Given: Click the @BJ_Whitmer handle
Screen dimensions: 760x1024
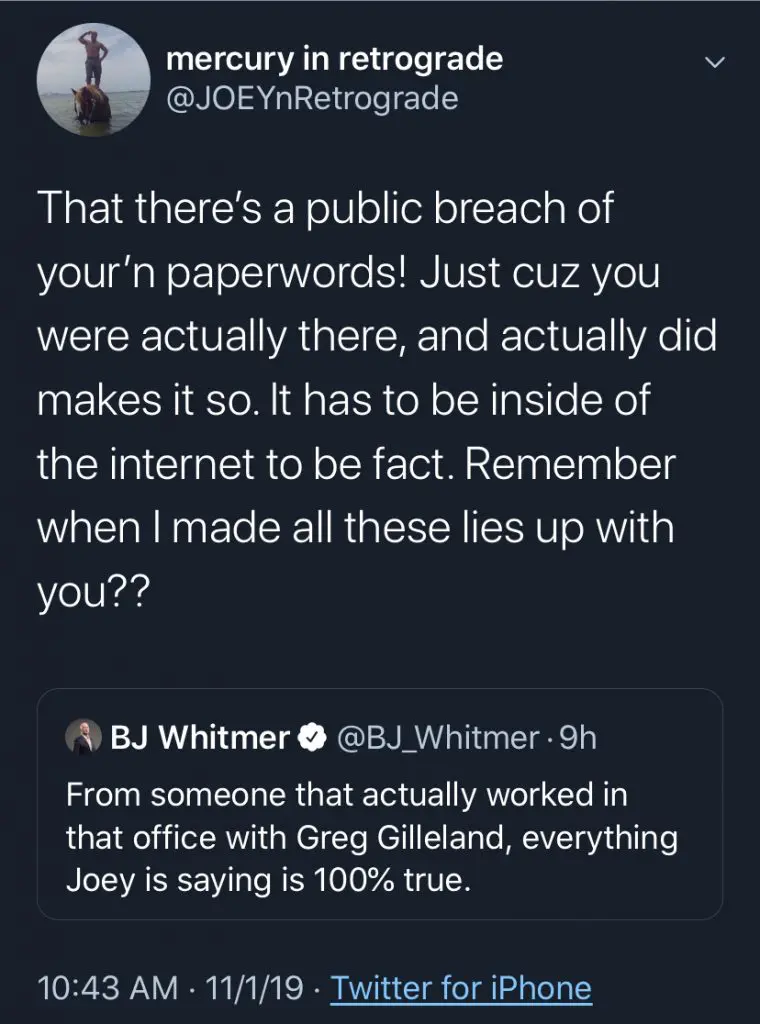Looking at the screenshot, I should point(439,738).
